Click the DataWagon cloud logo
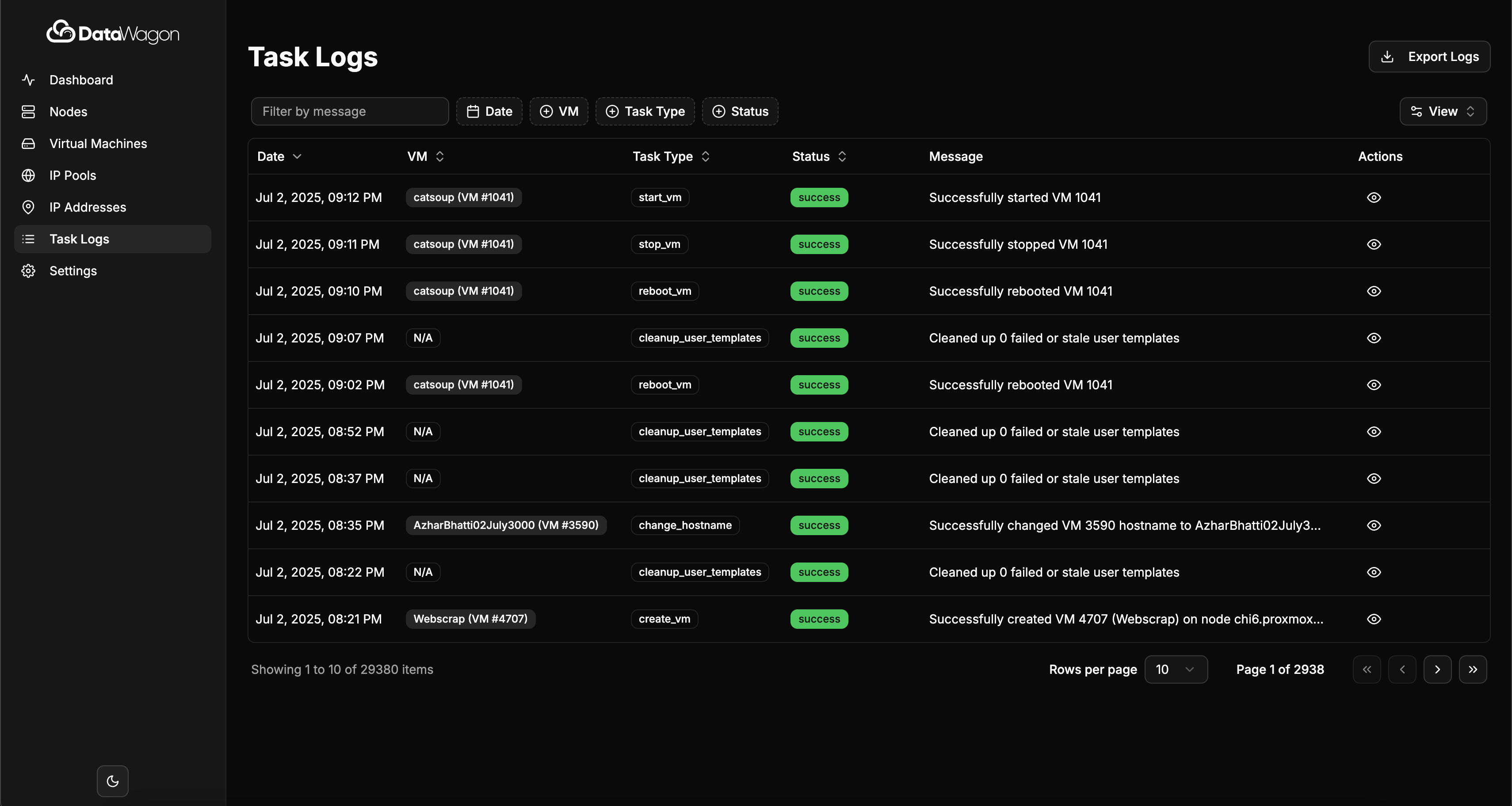 [61, 32]
